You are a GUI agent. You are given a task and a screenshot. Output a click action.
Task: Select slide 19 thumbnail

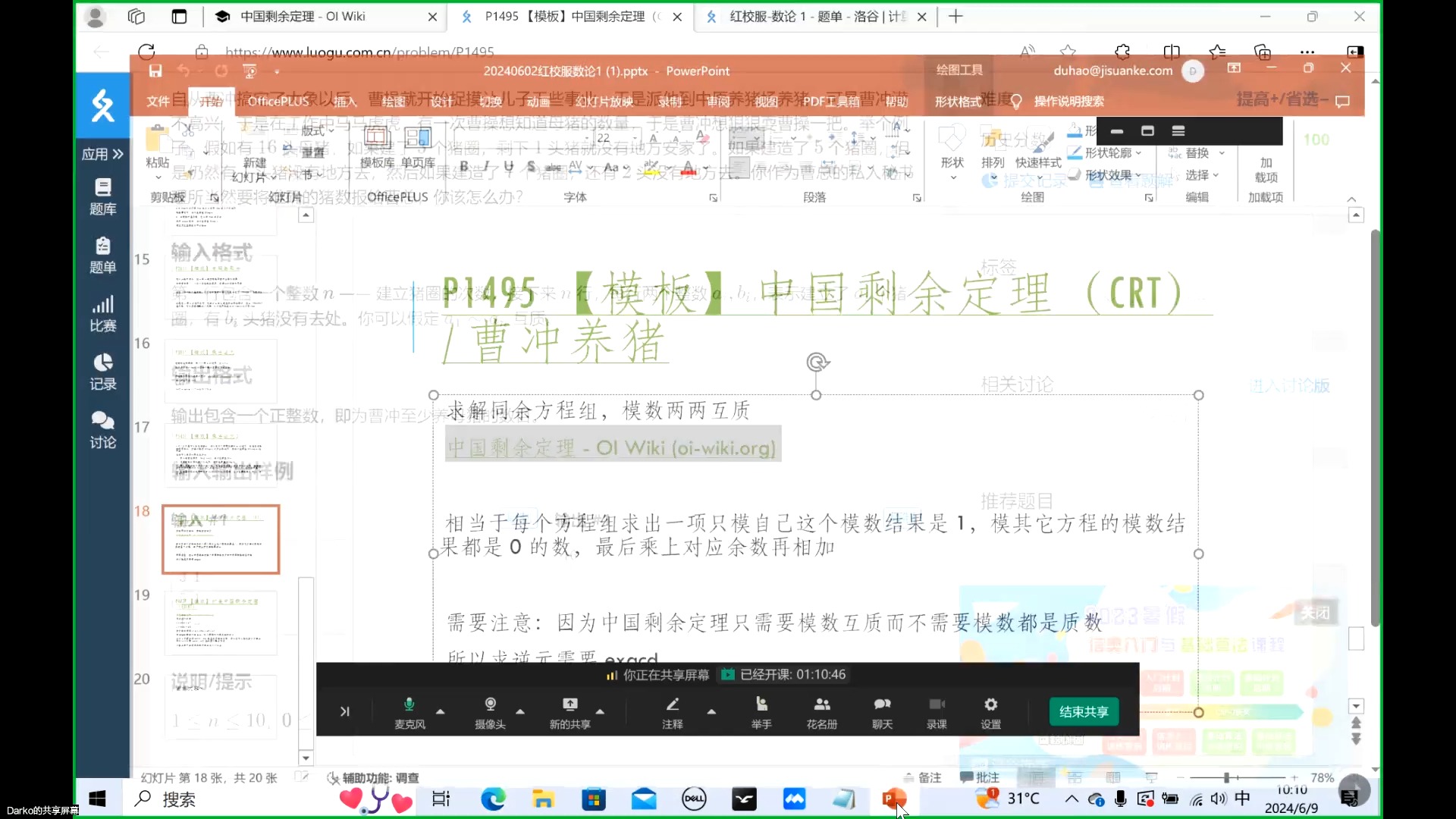click(221, 623)
